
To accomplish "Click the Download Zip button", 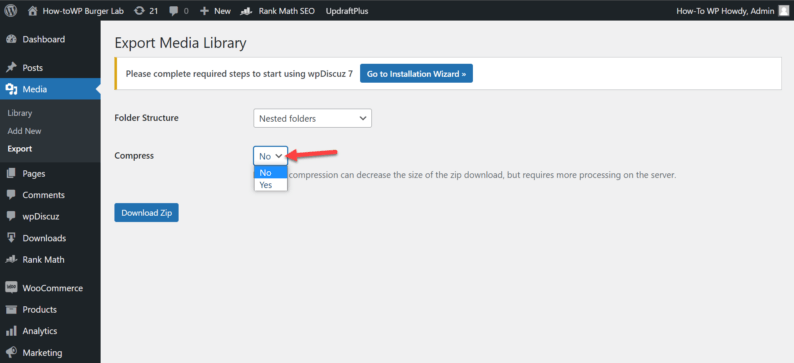I will pos(146,213).
